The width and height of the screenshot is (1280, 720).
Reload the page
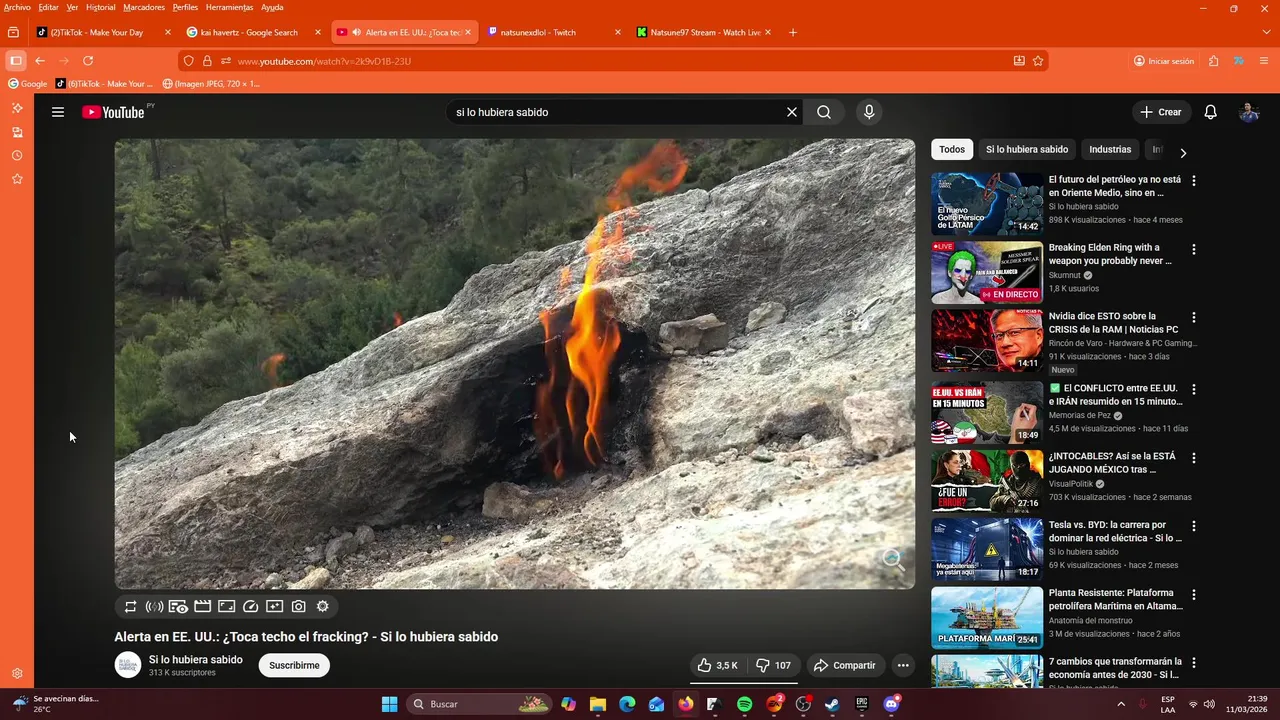[x=88, y=61]
